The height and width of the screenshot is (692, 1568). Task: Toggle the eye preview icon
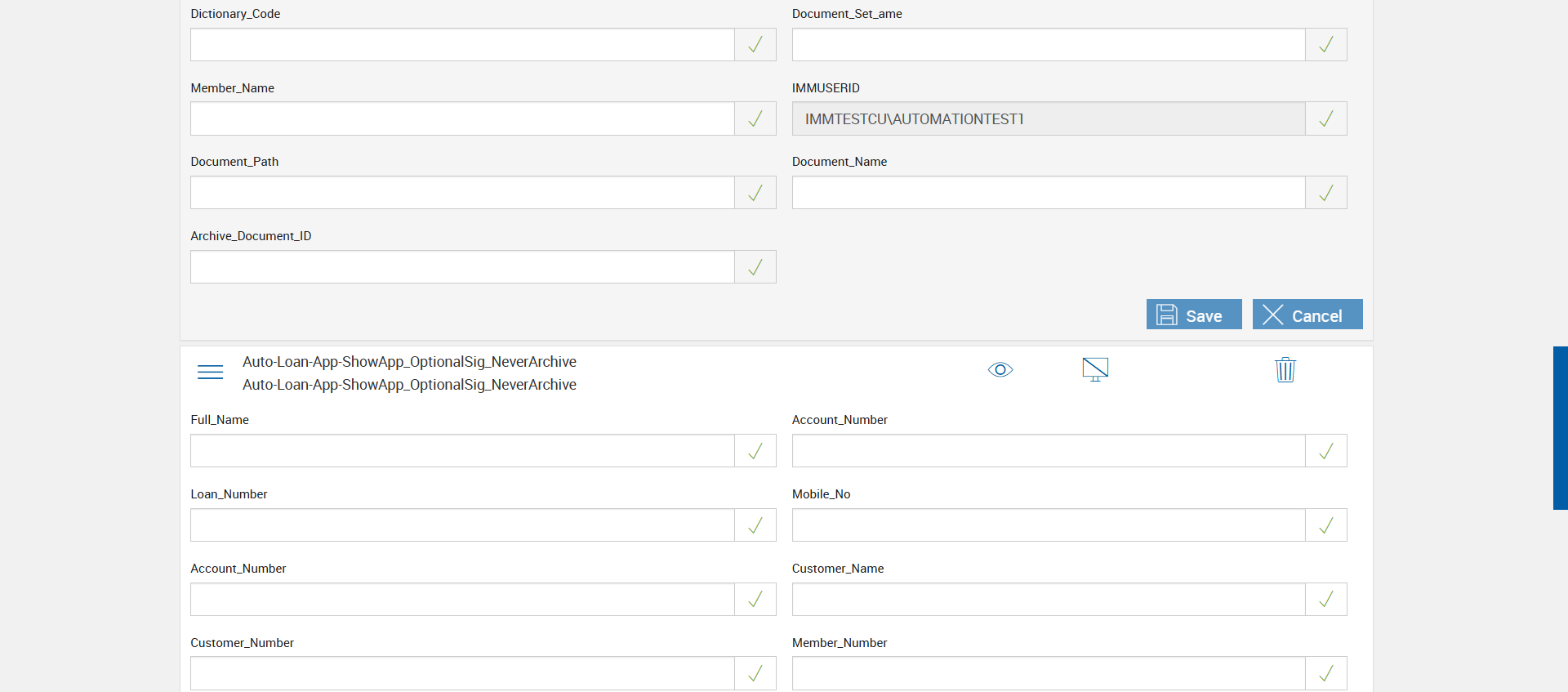click(1000, 370)
